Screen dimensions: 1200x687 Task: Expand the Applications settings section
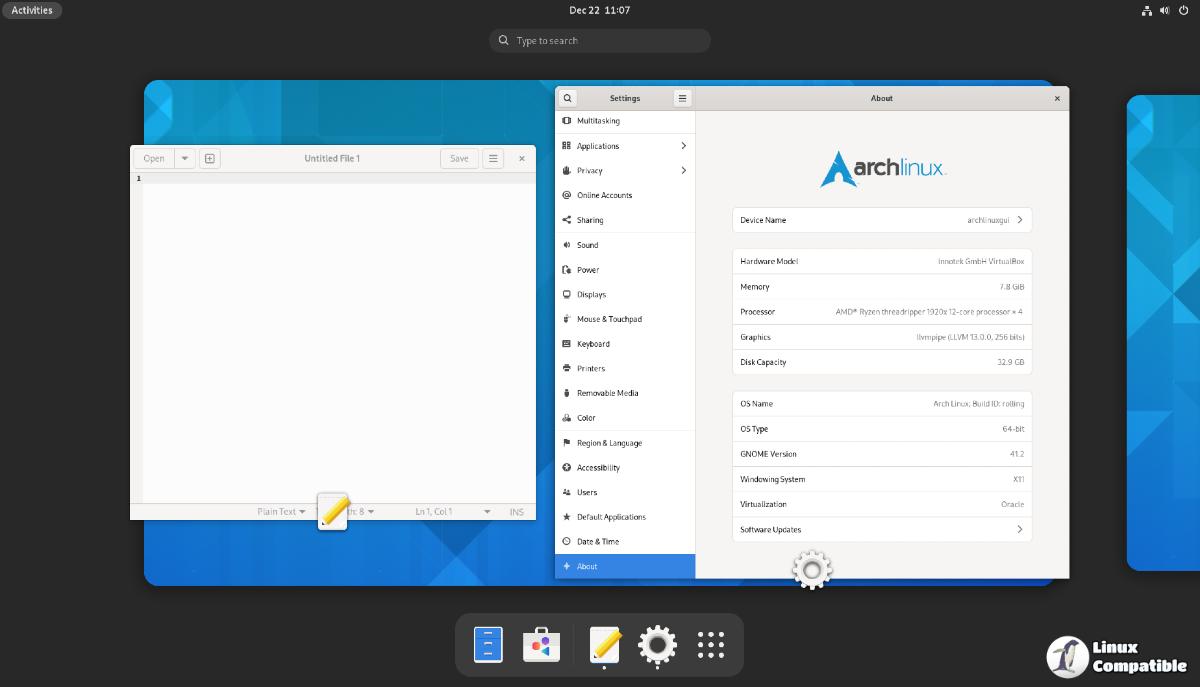625,146
